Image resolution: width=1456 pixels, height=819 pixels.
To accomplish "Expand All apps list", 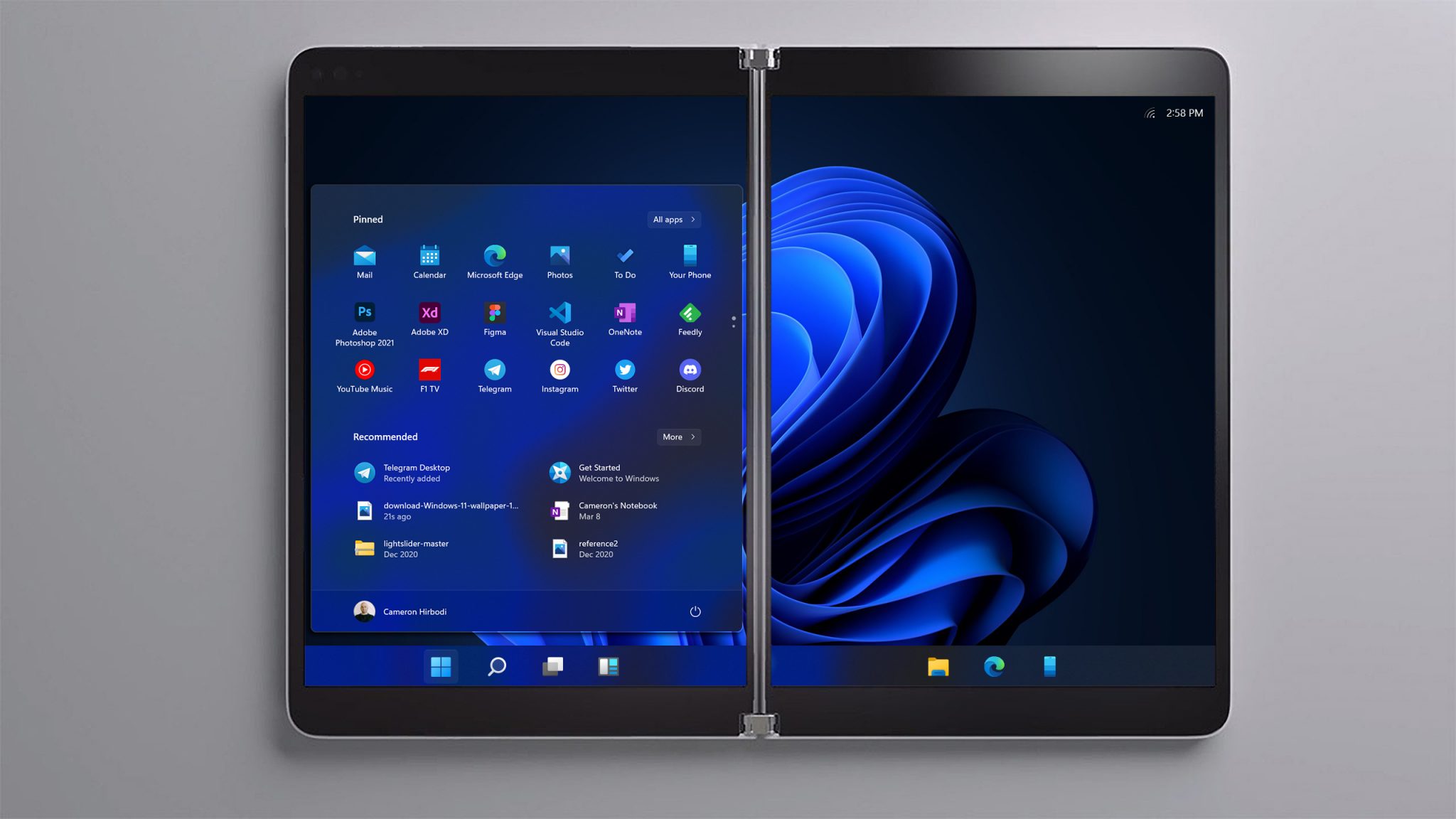I will (x=674, y=219).
